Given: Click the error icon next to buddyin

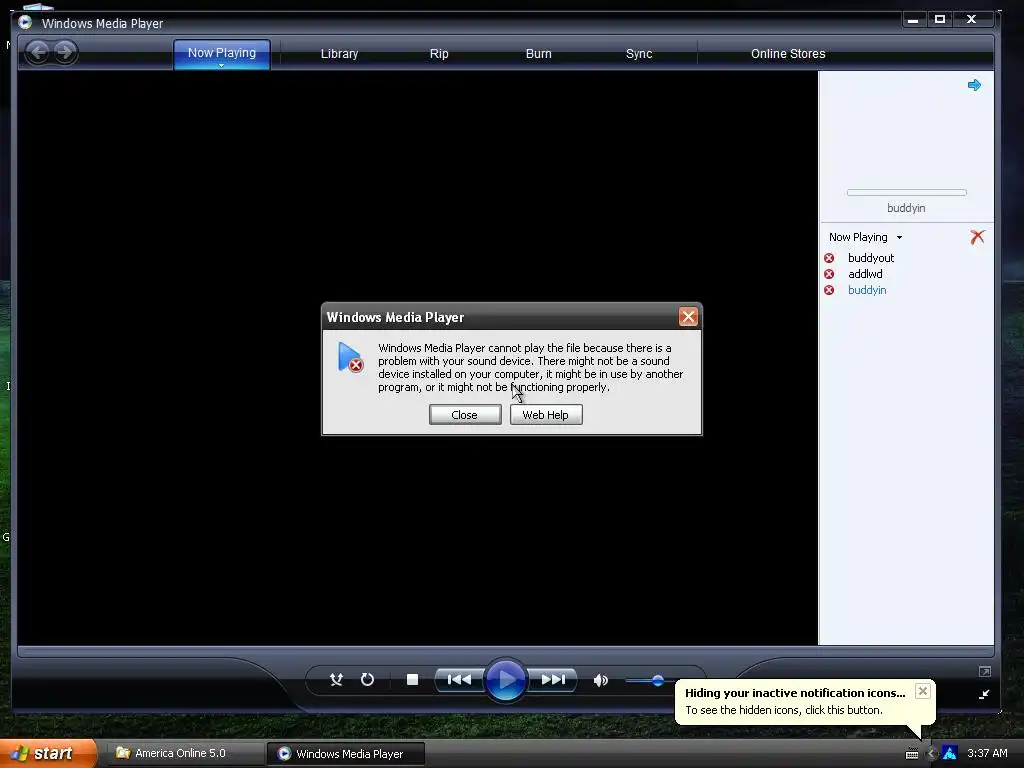Looking at the screenshot, I should click(x=829, y=290).
